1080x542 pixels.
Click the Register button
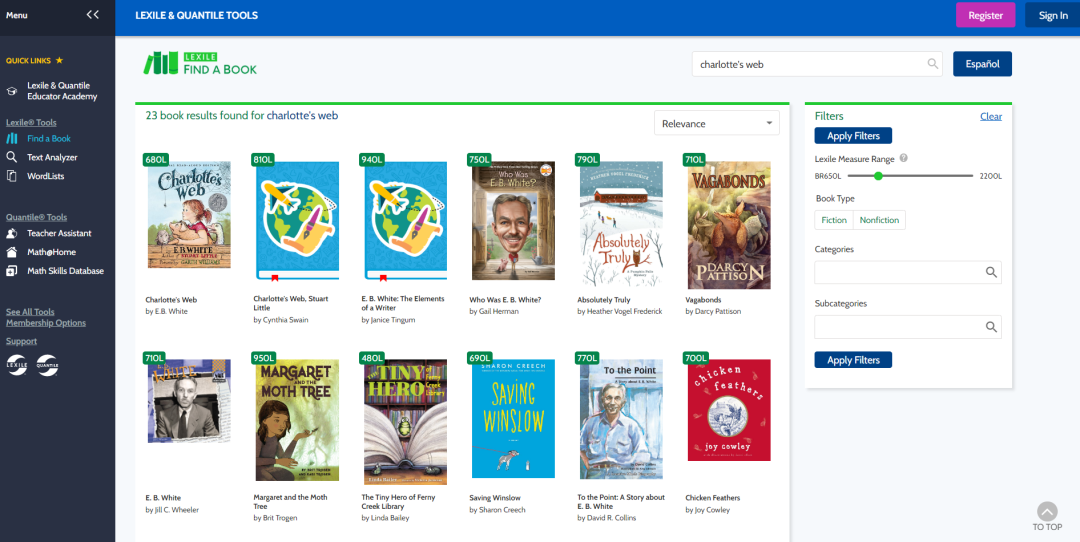985,15
